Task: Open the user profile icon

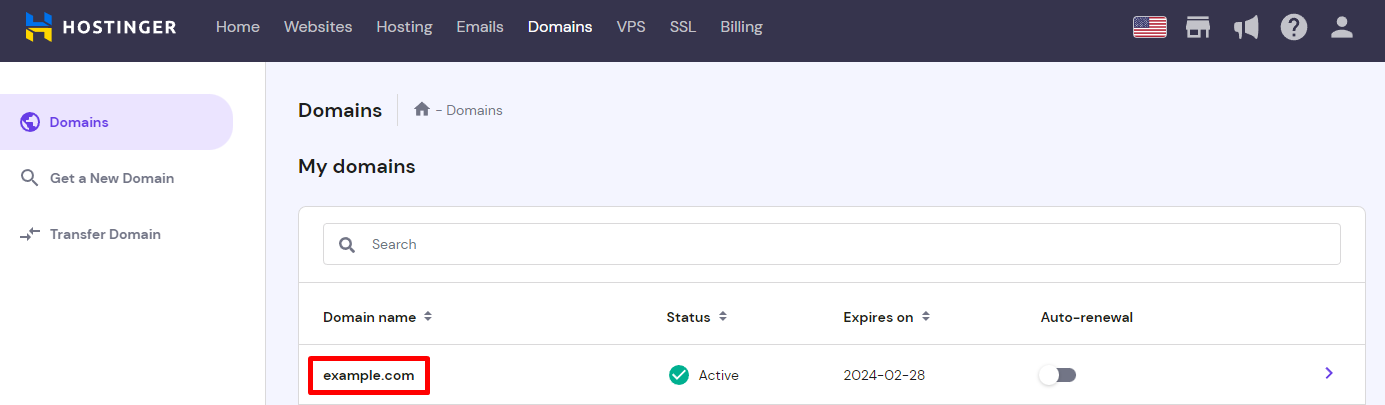Action: 1342,27
